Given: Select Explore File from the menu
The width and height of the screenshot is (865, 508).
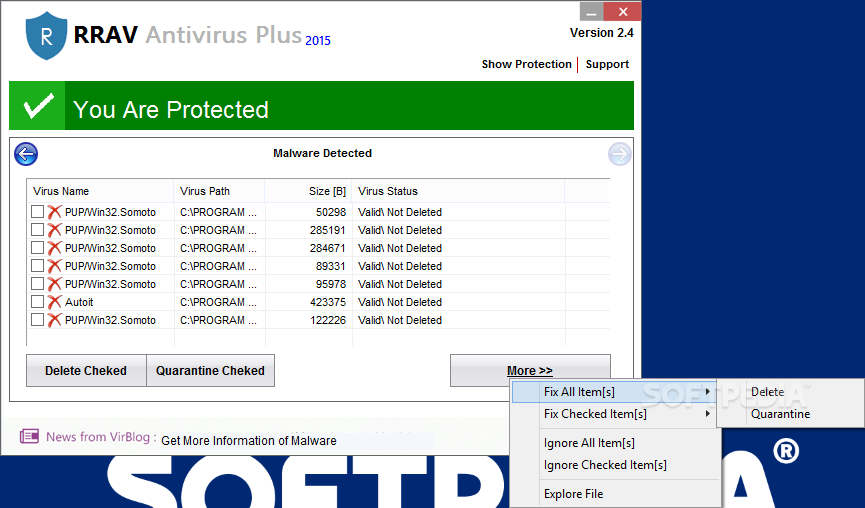Looking at the screenshot, I should coord(614,494).
